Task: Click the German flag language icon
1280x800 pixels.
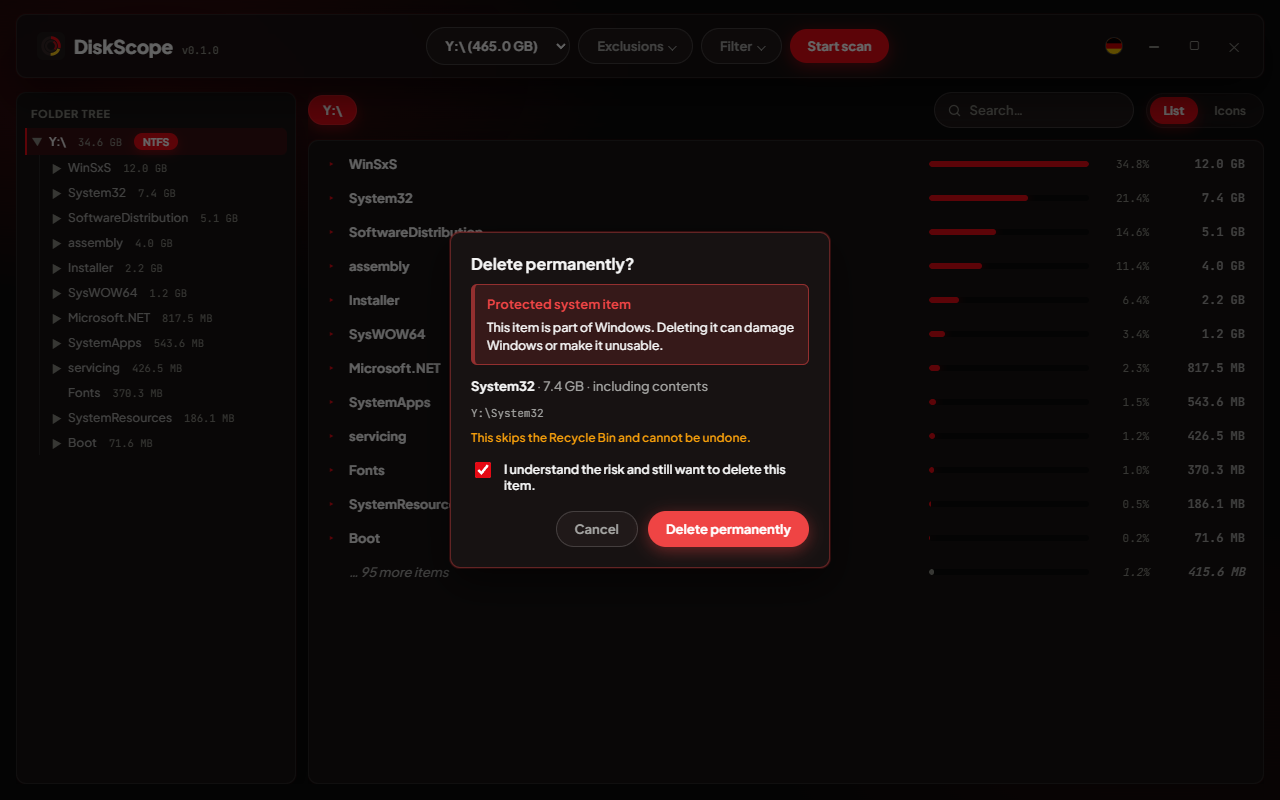Action: [1114, 46]
